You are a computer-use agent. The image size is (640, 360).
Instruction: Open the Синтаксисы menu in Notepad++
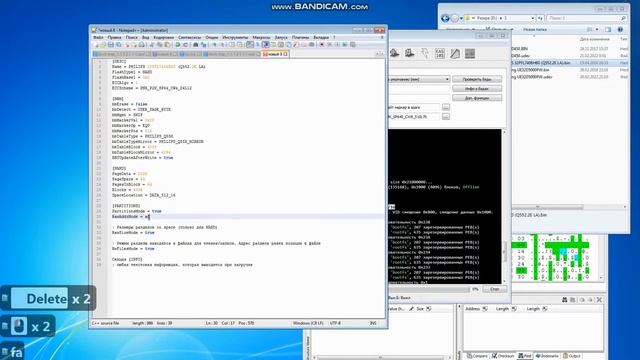(x=189, y=37)
